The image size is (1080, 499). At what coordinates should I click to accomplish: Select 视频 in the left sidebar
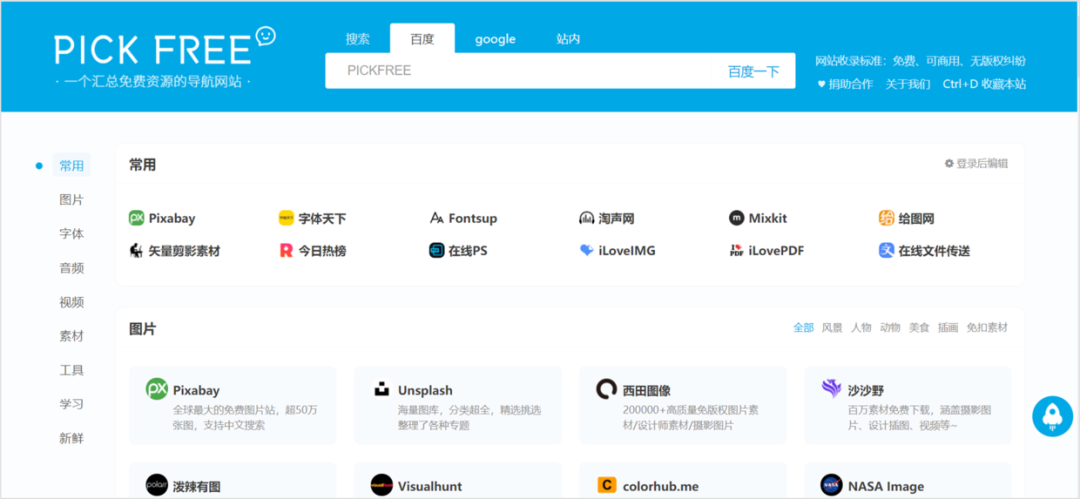(x=72, y=302)
